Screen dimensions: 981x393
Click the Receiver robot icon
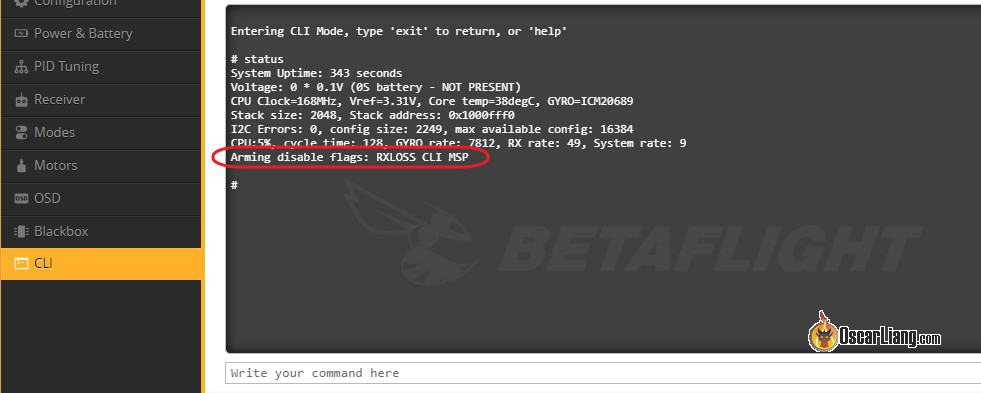point(21,100)
